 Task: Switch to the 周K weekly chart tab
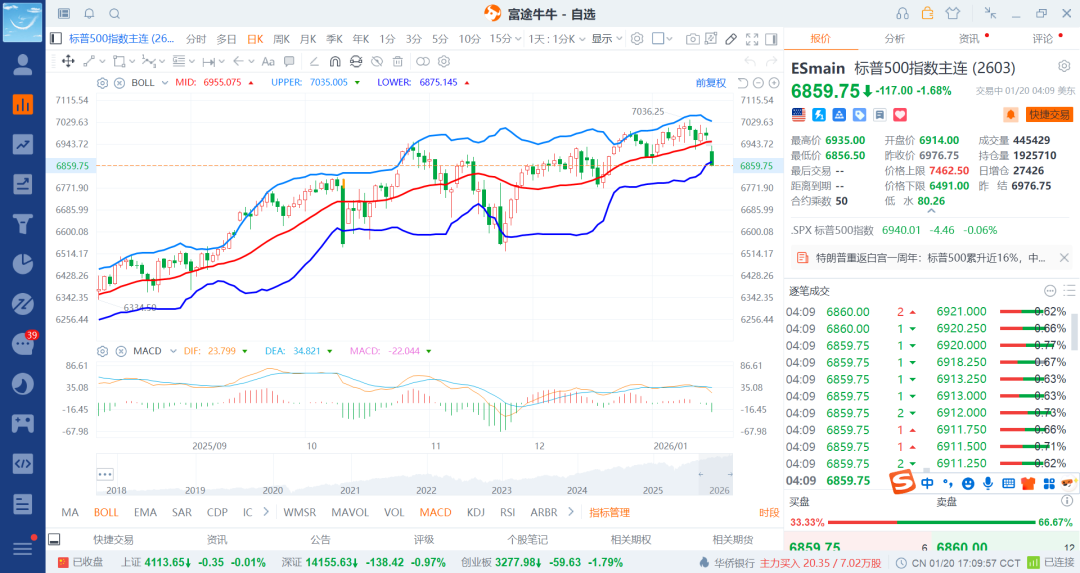[281, 39]
